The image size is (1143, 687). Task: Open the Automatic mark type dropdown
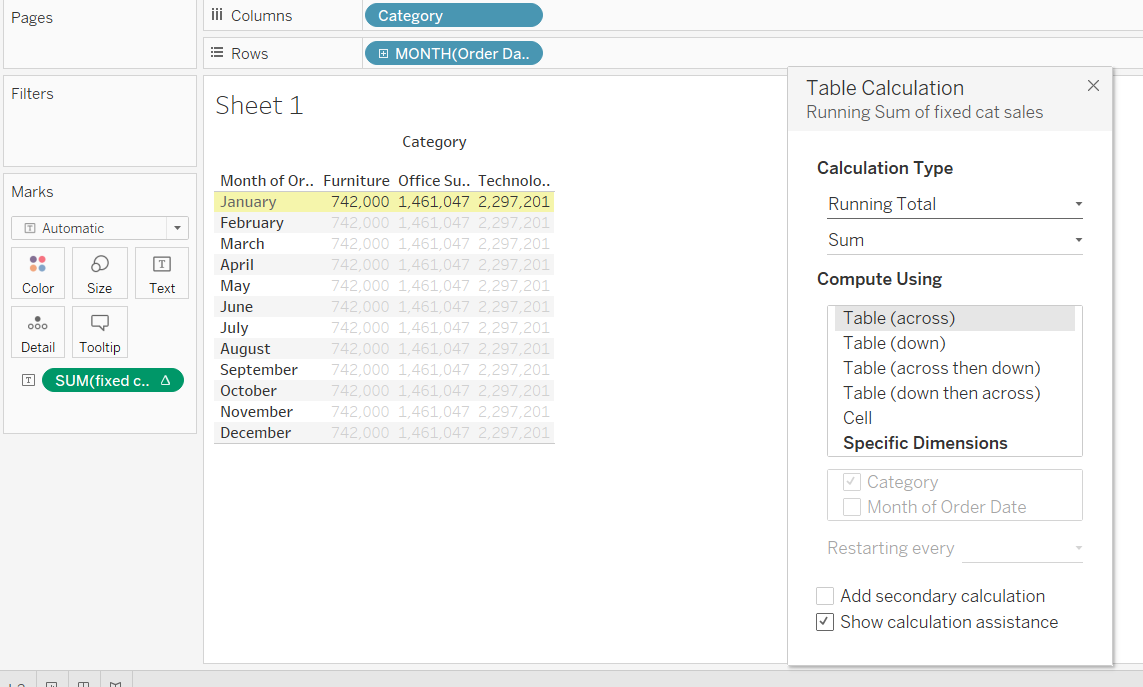coord(100,228)
